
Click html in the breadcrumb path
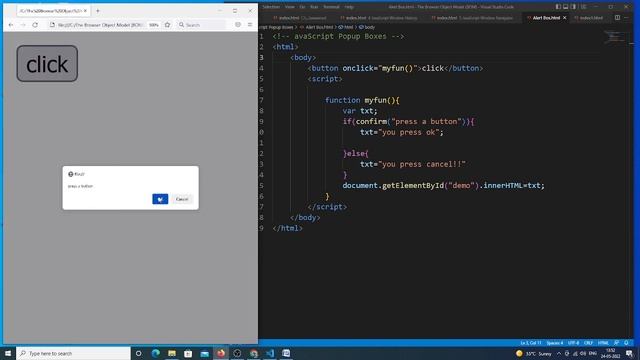[x=346, y=27]
